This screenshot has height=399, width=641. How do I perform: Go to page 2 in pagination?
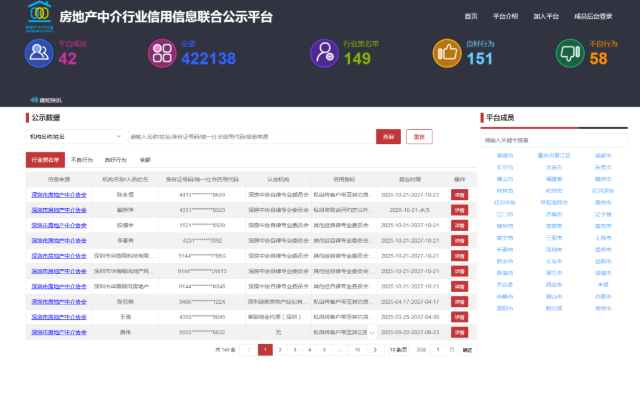click(280, 350)
